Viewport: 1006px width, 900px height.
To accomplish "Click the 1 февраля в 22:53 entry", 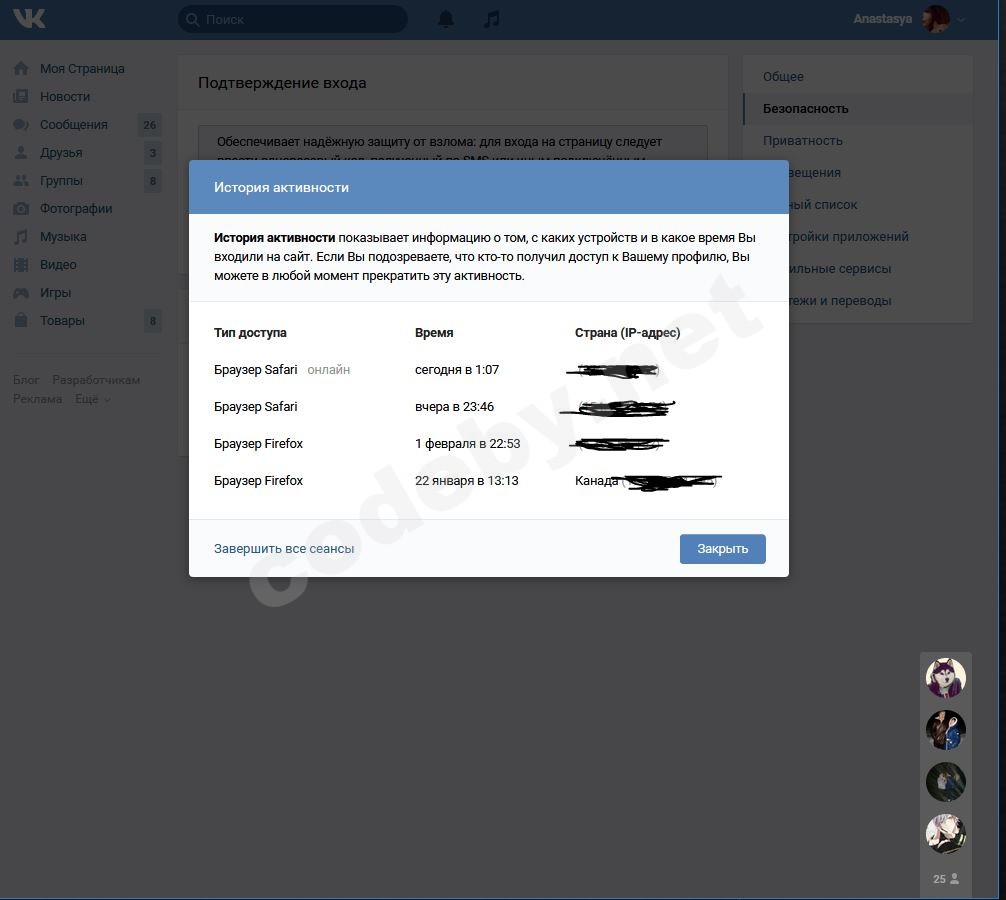I will tap(468, 443).
